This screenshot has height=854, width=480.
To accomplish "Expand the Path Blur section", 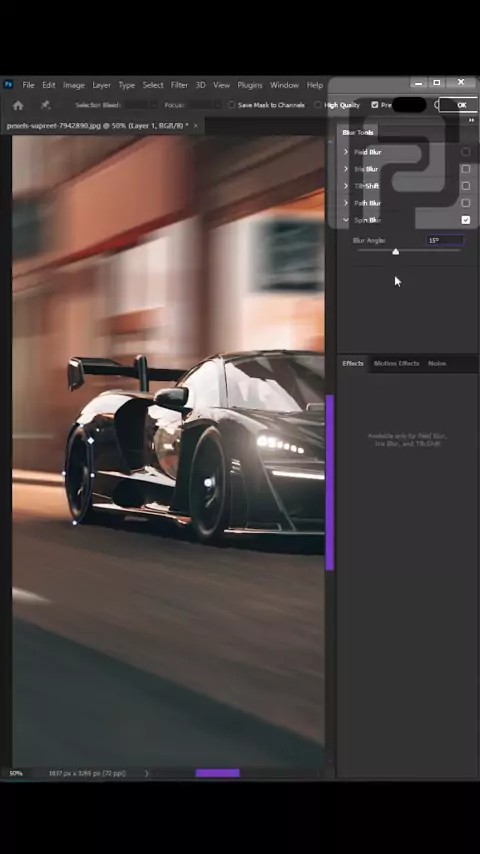I will tap(346, 203).
